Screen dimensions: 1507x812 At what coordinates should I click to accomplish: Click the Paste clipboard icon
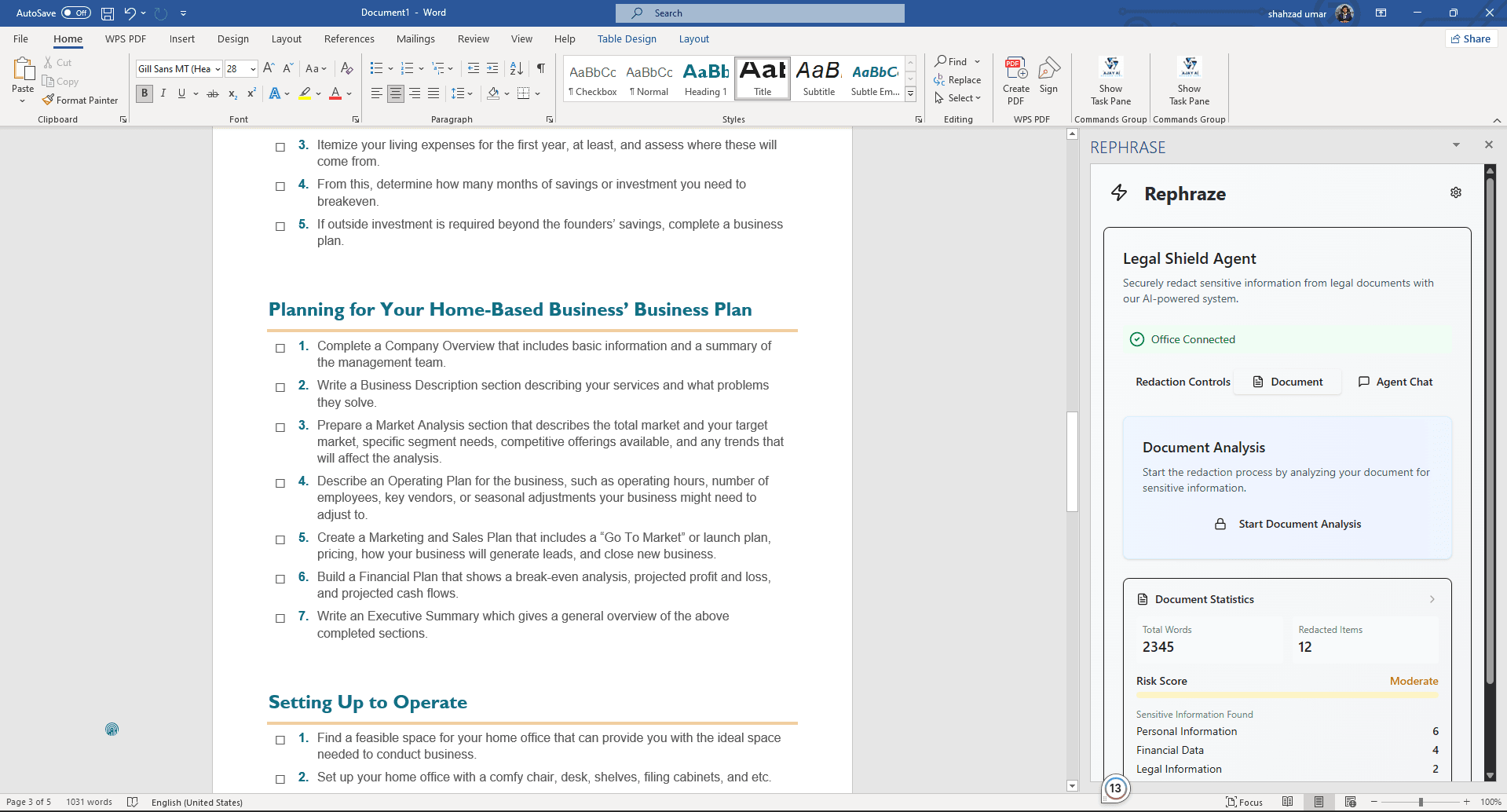(x=23, y=71)
